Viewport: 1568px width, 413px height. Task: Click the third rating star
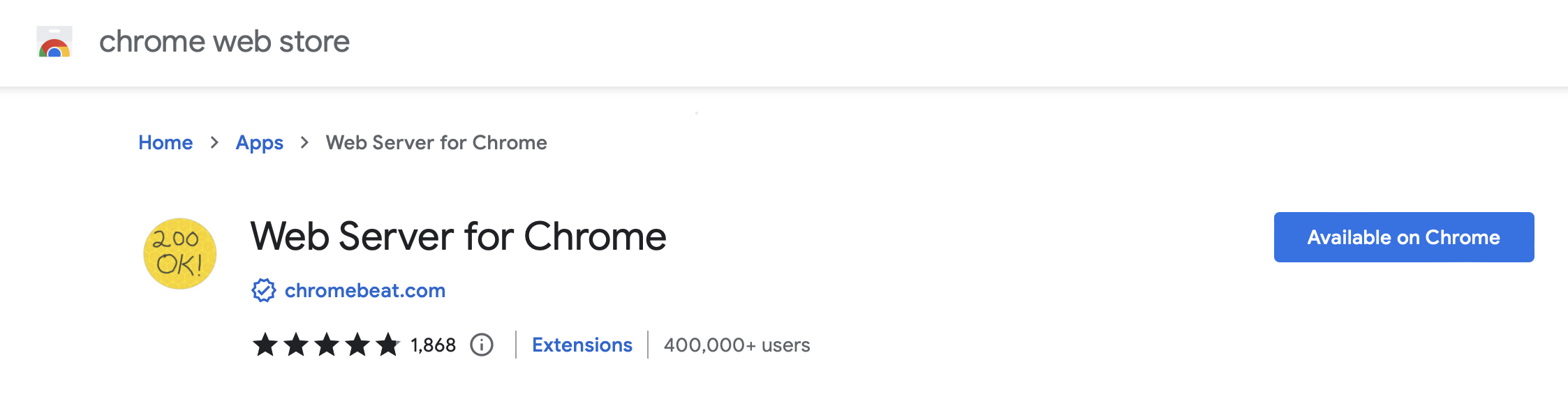327,345
